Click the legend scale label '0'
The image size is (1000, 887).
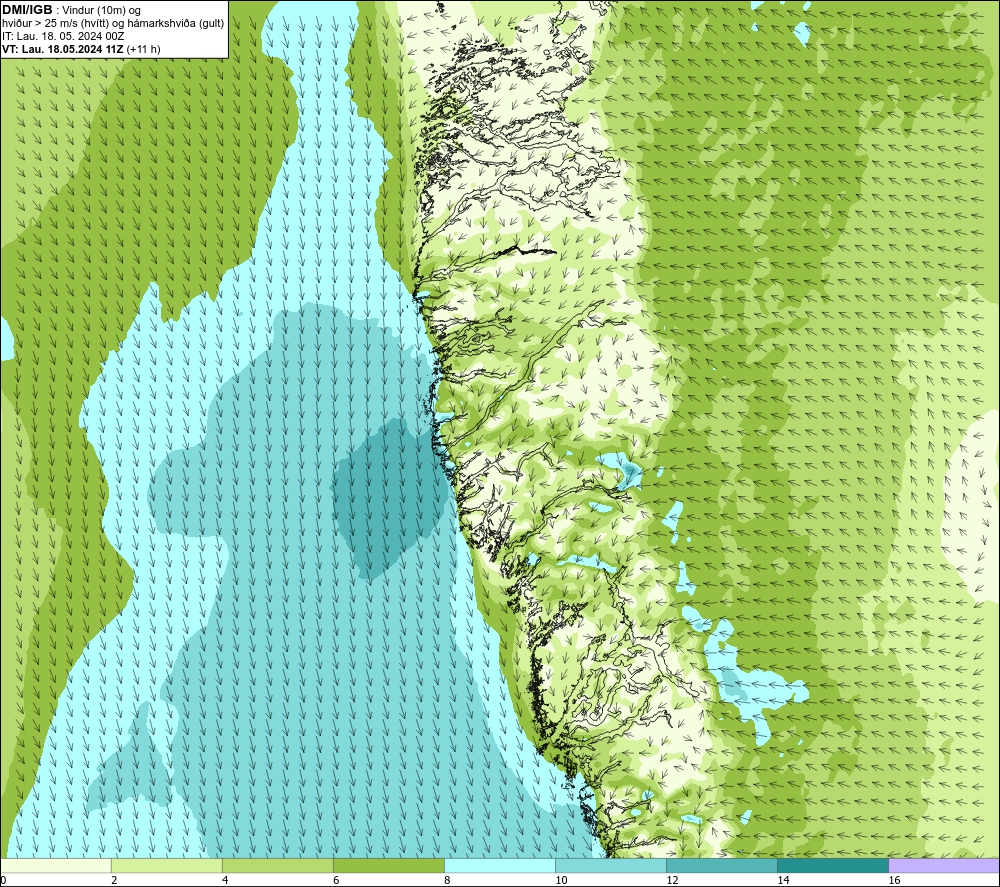click(3, 880)
